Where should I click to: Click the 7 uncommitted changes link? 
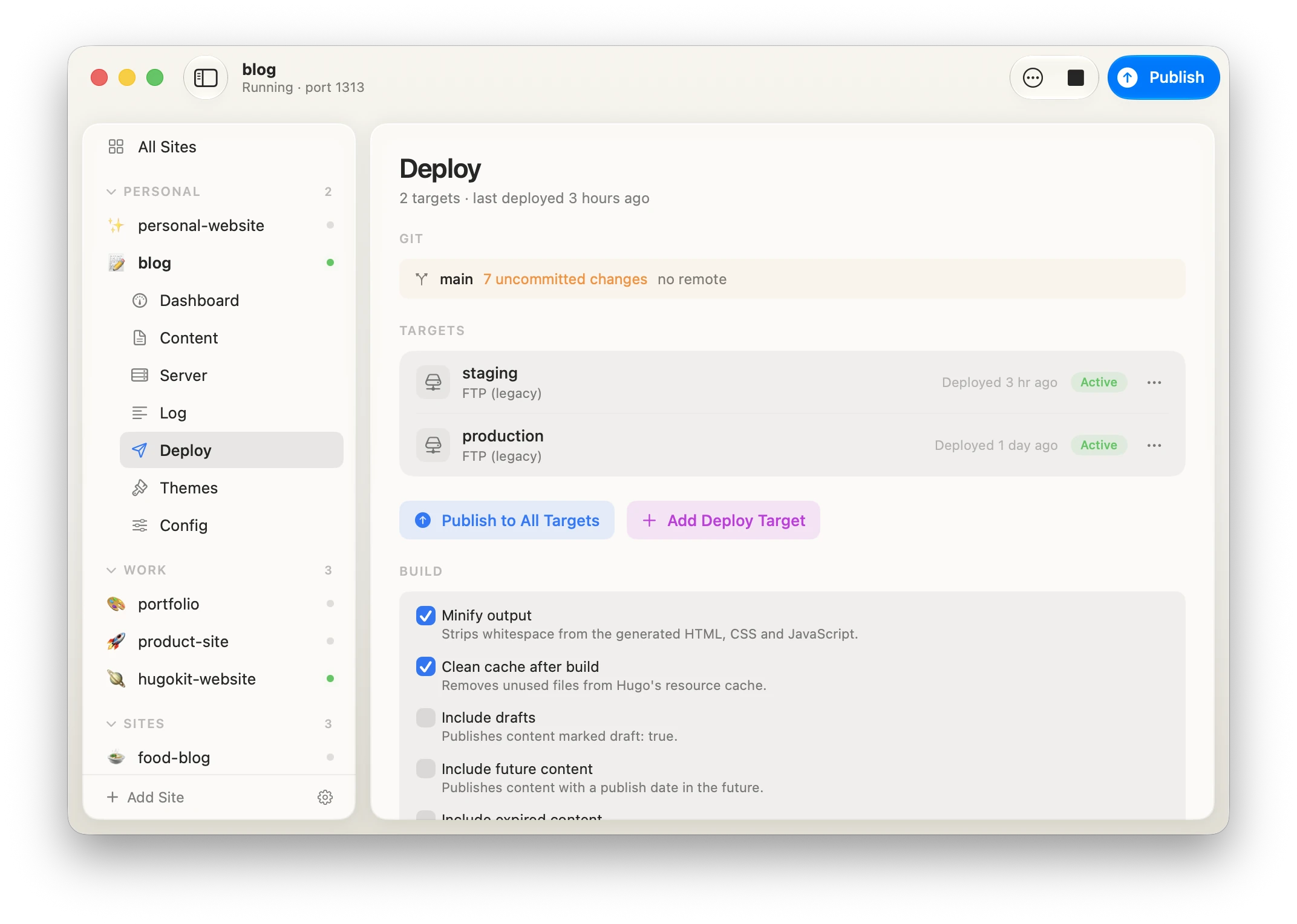[x=565, y=279]
